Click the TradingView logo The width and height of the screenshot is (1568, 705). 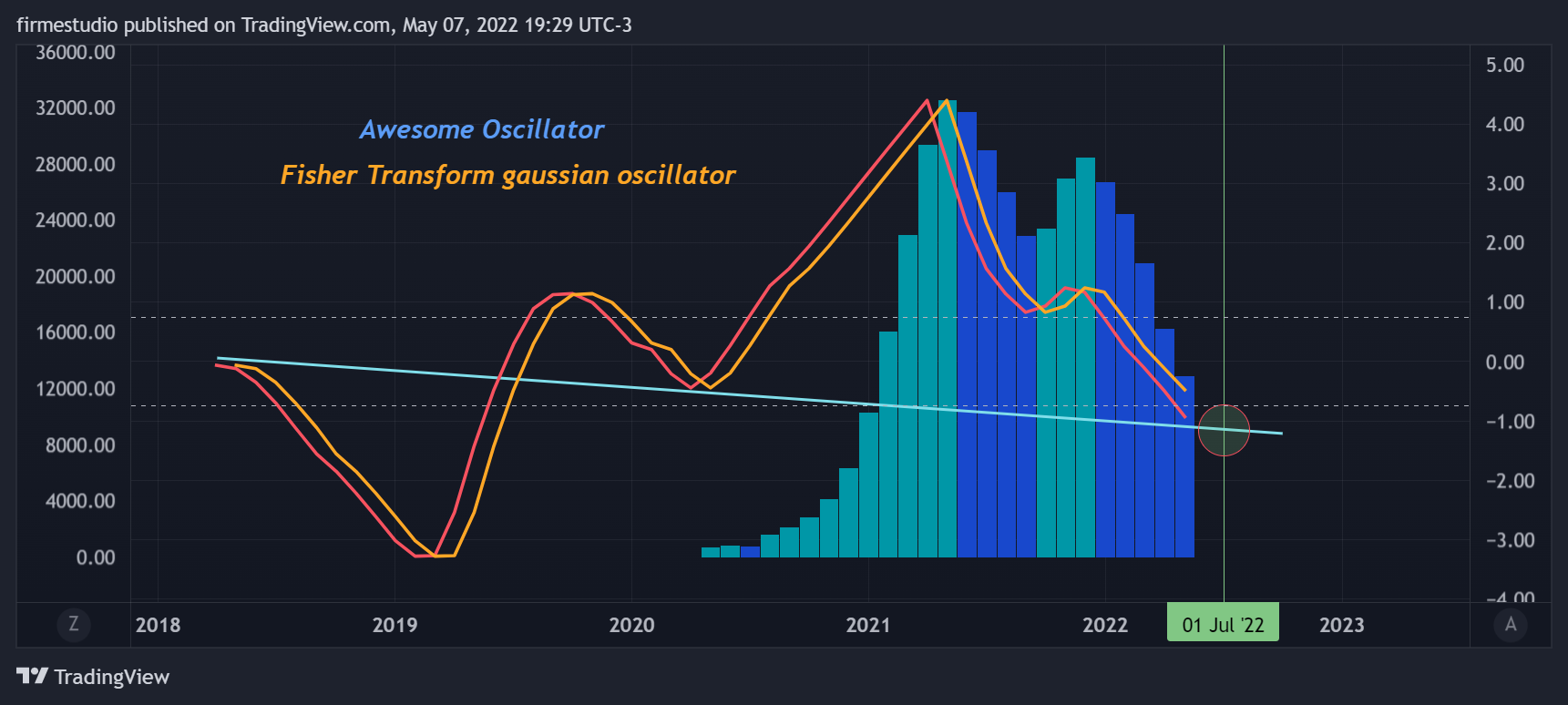(x=93, y=677)
